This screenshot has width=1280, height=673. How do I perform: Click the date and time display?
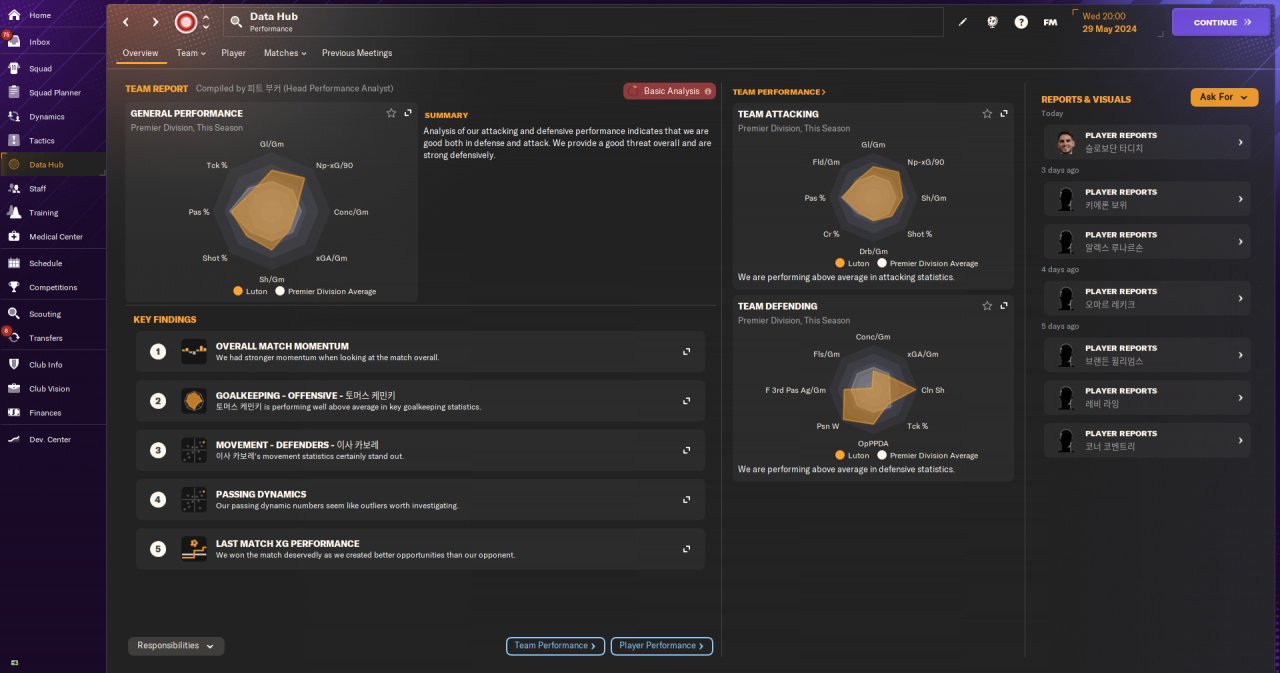(1109, 22)
